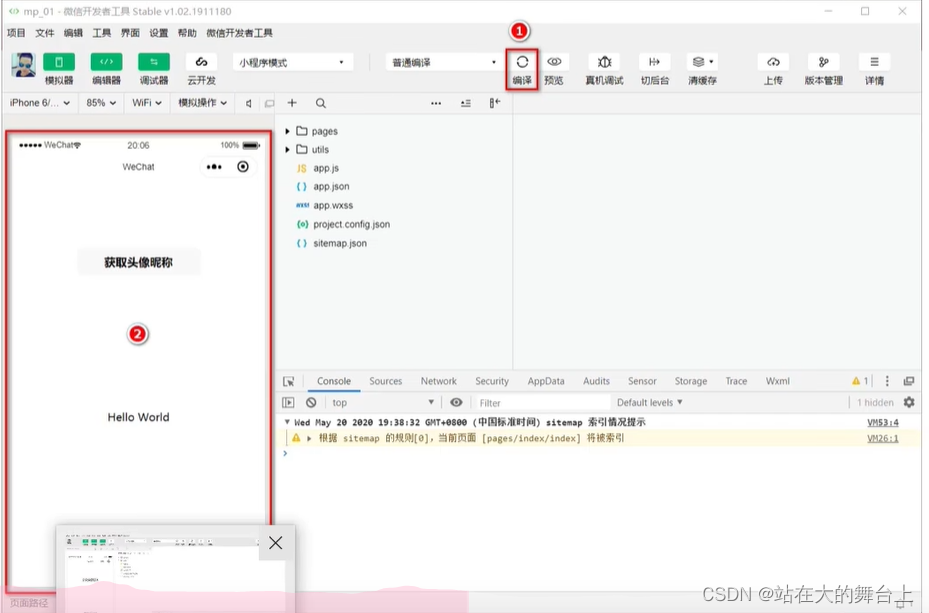Image resolution: width=929 pixels, height=613 pixels.
Task: Click the simulator capsule close circle
Action: coord(243,167)
